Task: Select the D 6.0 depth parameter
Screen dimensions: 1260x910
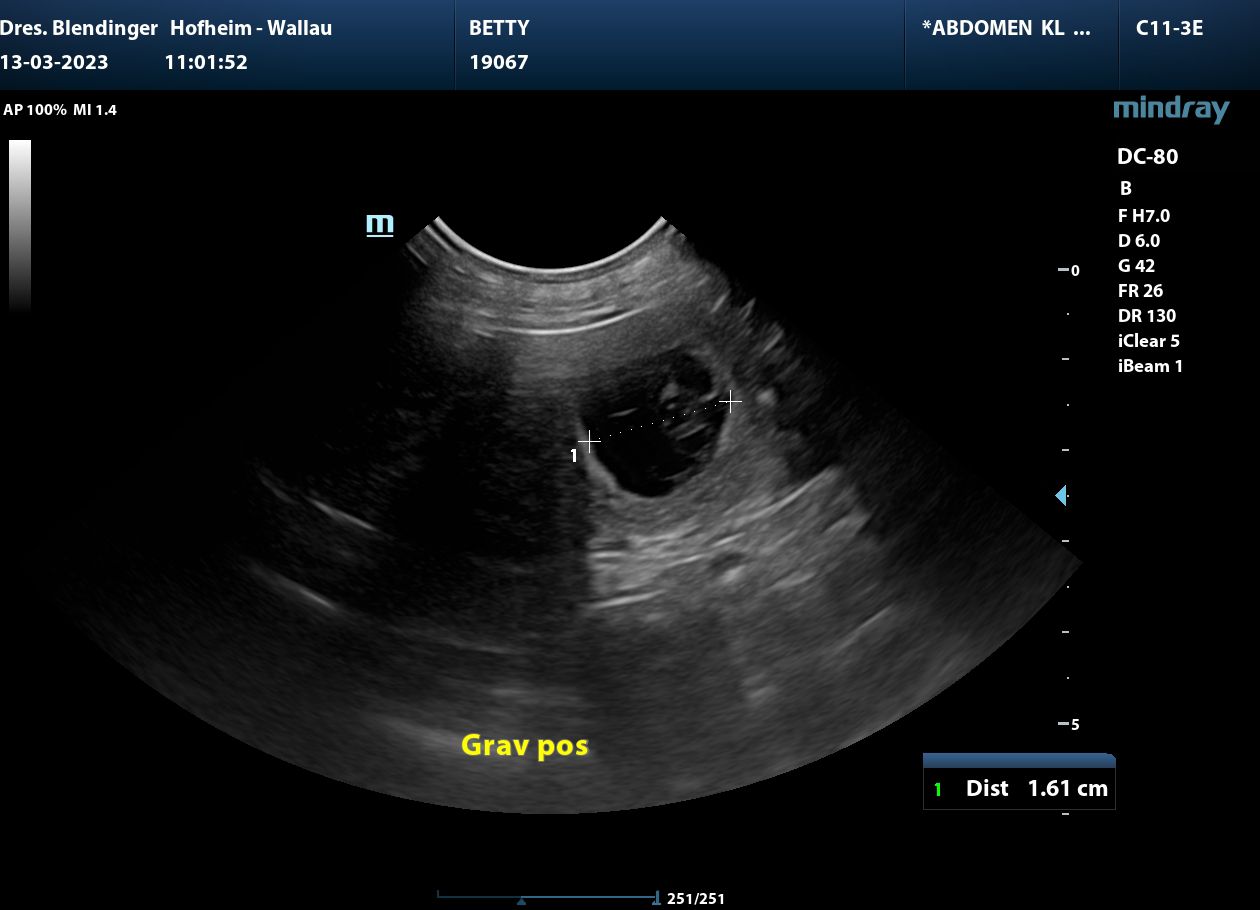Action: [x=1139, y=241]
